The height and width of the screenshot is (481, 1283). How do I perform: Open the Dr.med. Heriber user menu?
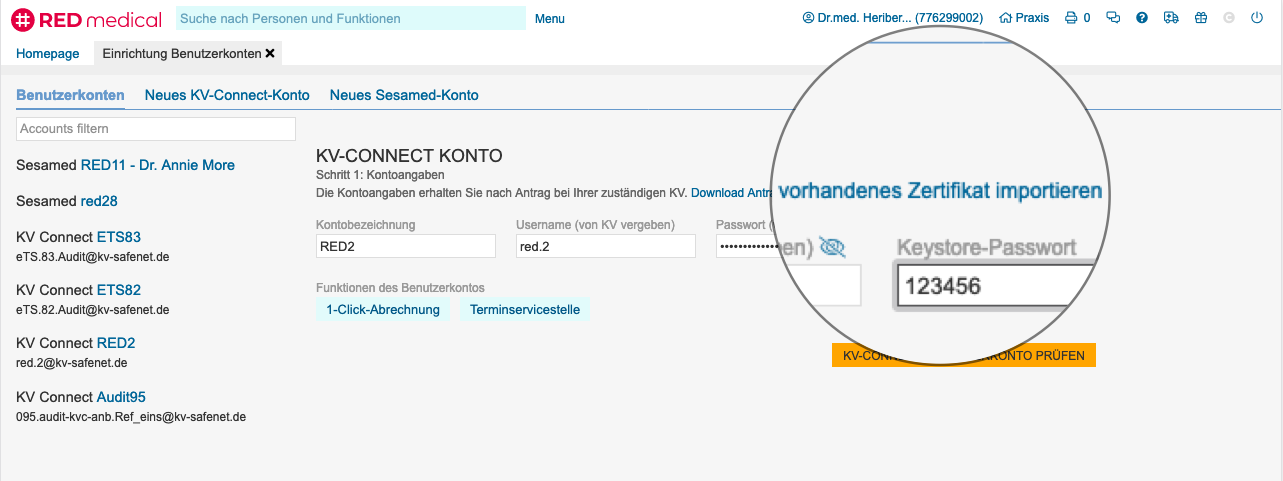(892, 18)
